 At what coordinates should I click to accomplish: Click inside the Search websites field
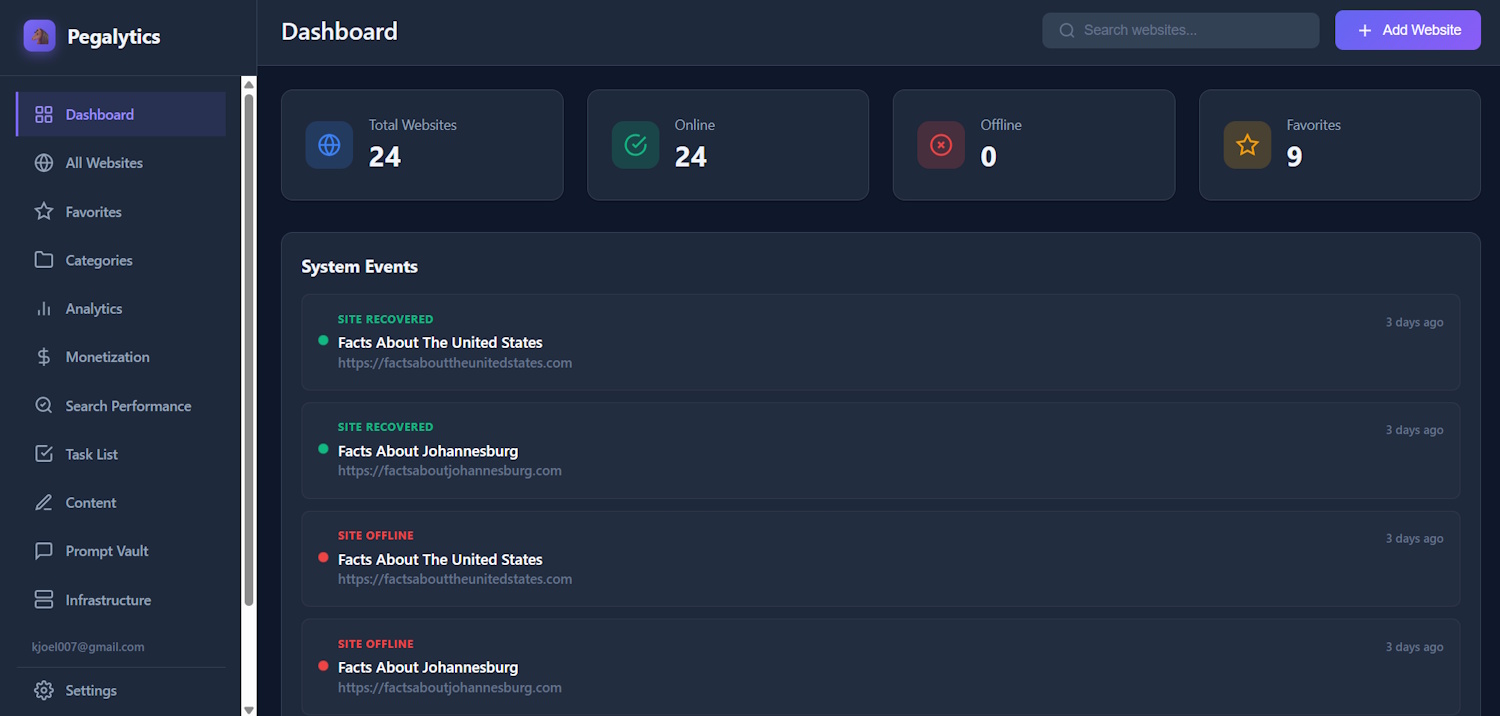[1180, 30]
